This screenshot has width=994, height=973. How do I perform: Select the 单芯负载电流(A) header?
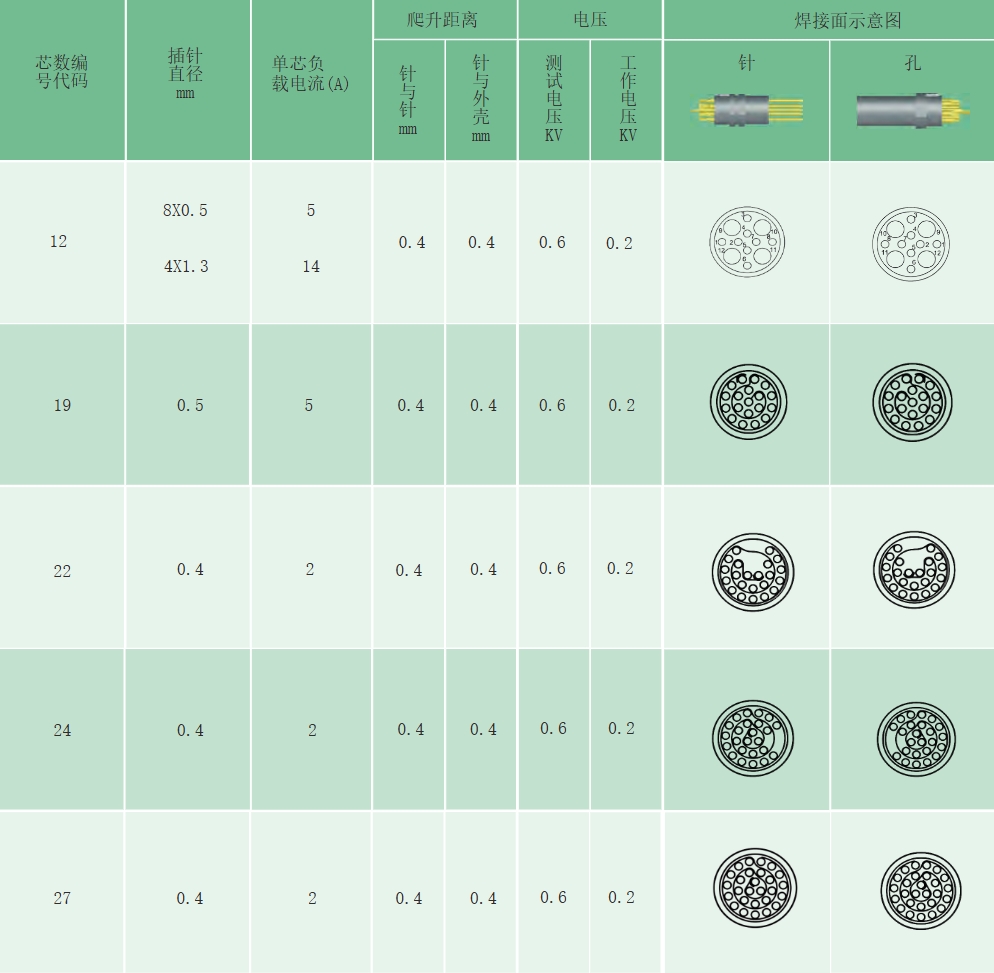point(311,74)
